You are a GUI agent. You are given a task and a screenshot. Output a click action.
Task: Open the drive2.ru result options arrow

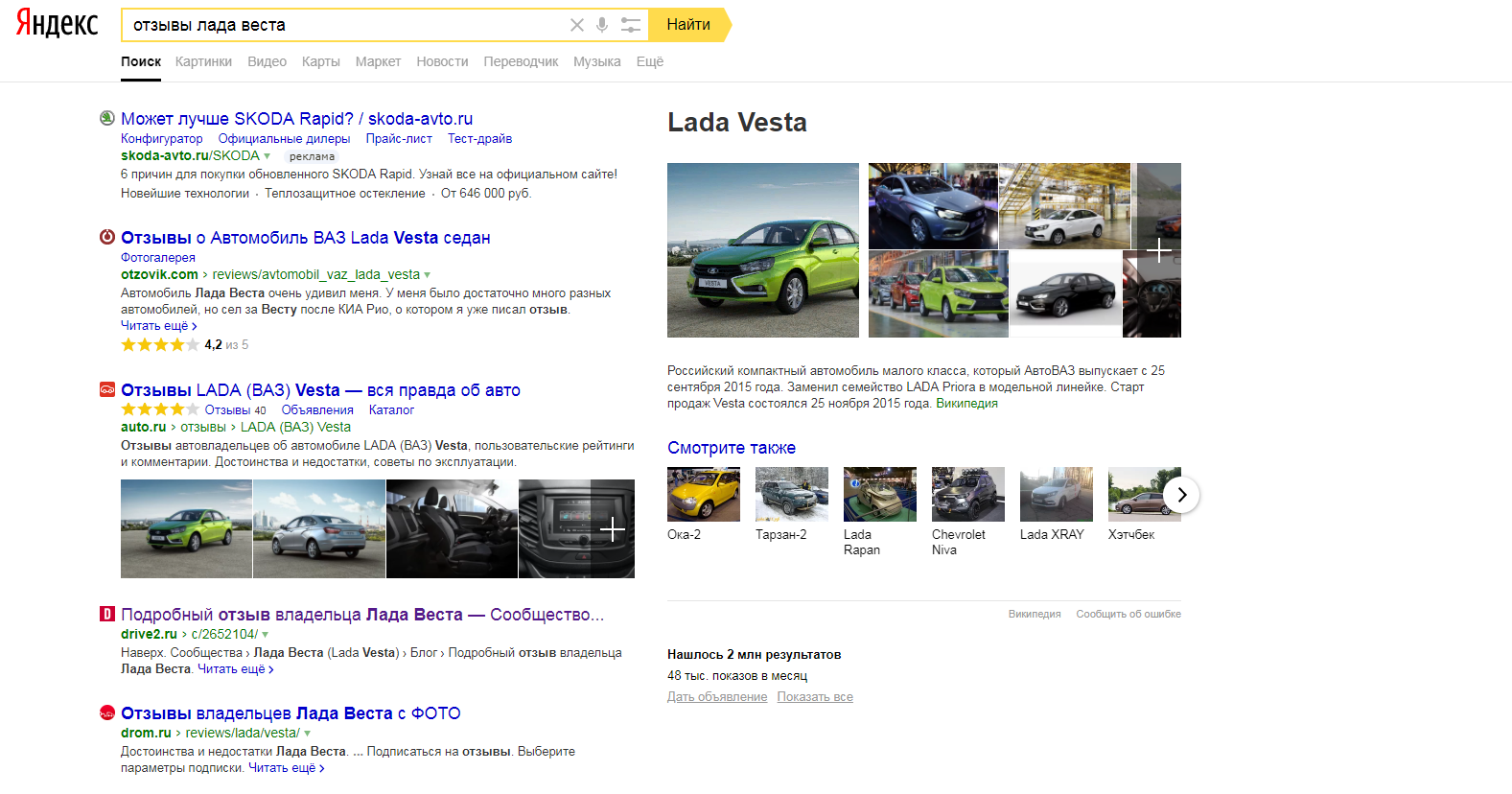click(x=266, y=635)
